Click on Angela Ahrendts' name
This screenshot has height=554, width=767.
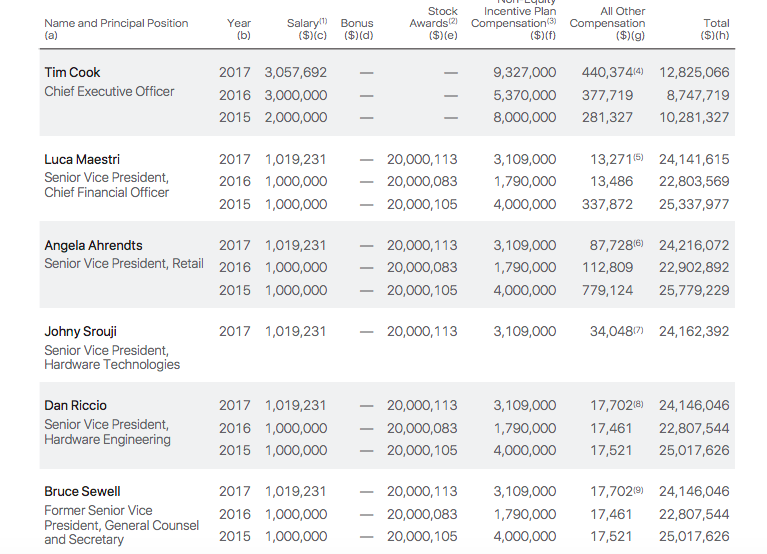tap(93, 245)
